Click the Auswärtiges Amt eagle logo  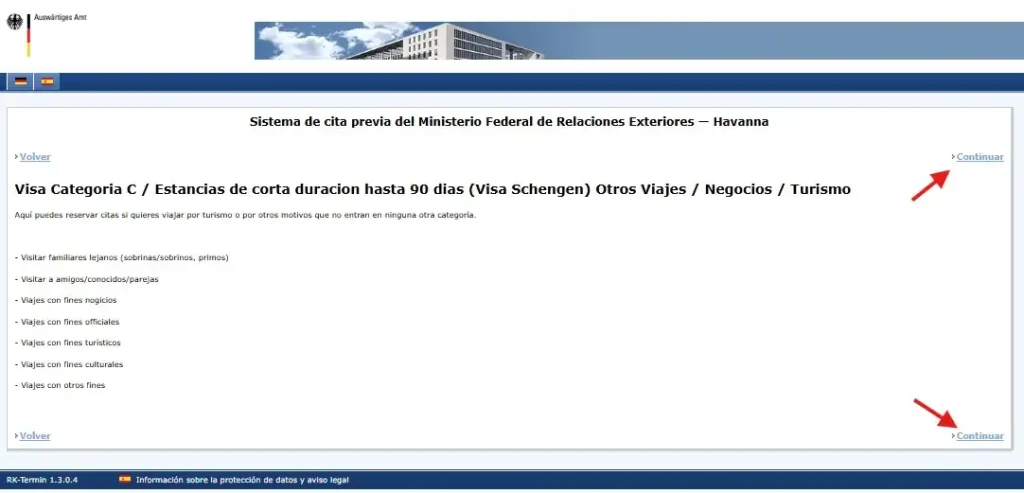[14, 22]
